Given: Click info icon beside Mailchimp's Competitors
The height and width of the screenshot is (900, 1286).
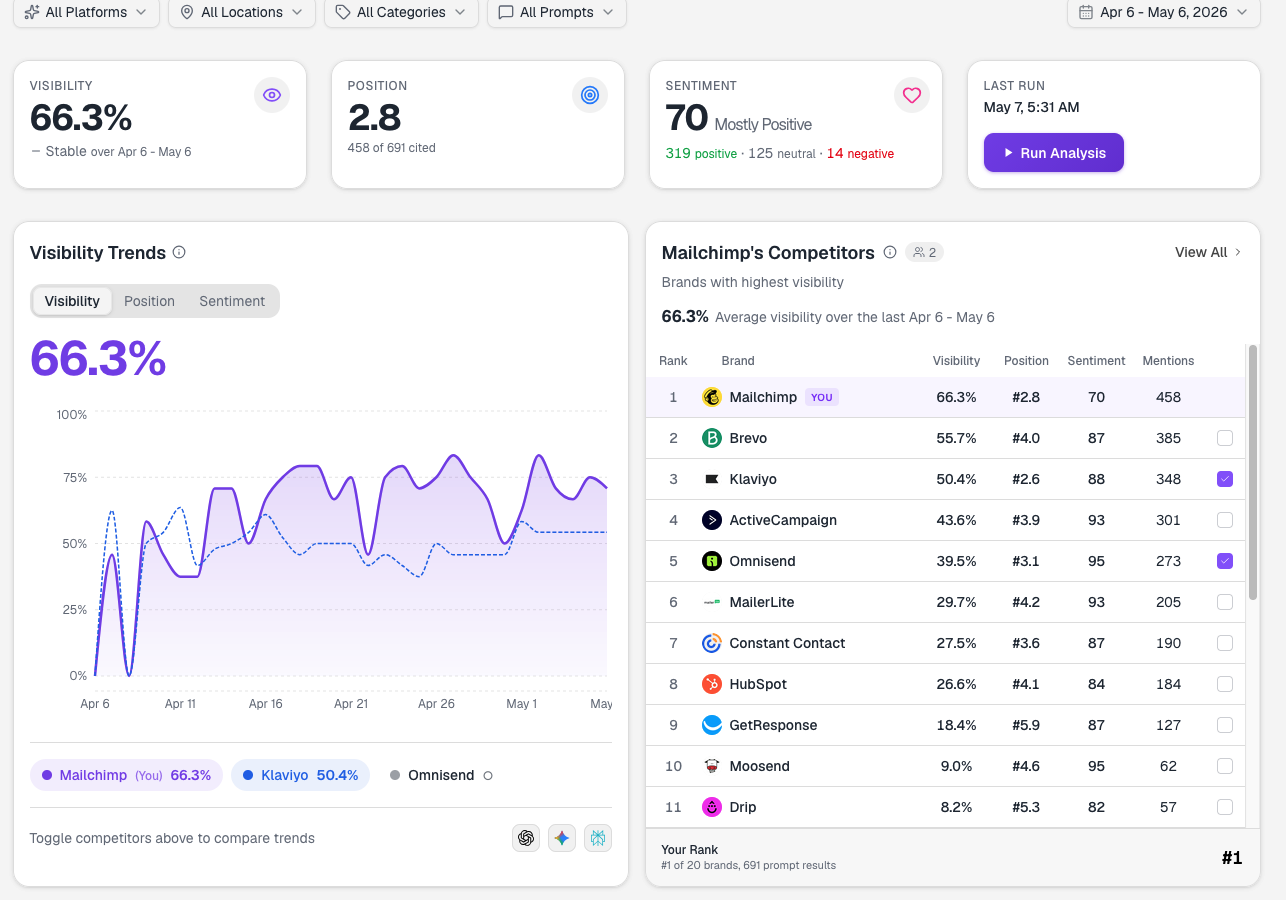Looking at the screenshot, I should point(889,252).
